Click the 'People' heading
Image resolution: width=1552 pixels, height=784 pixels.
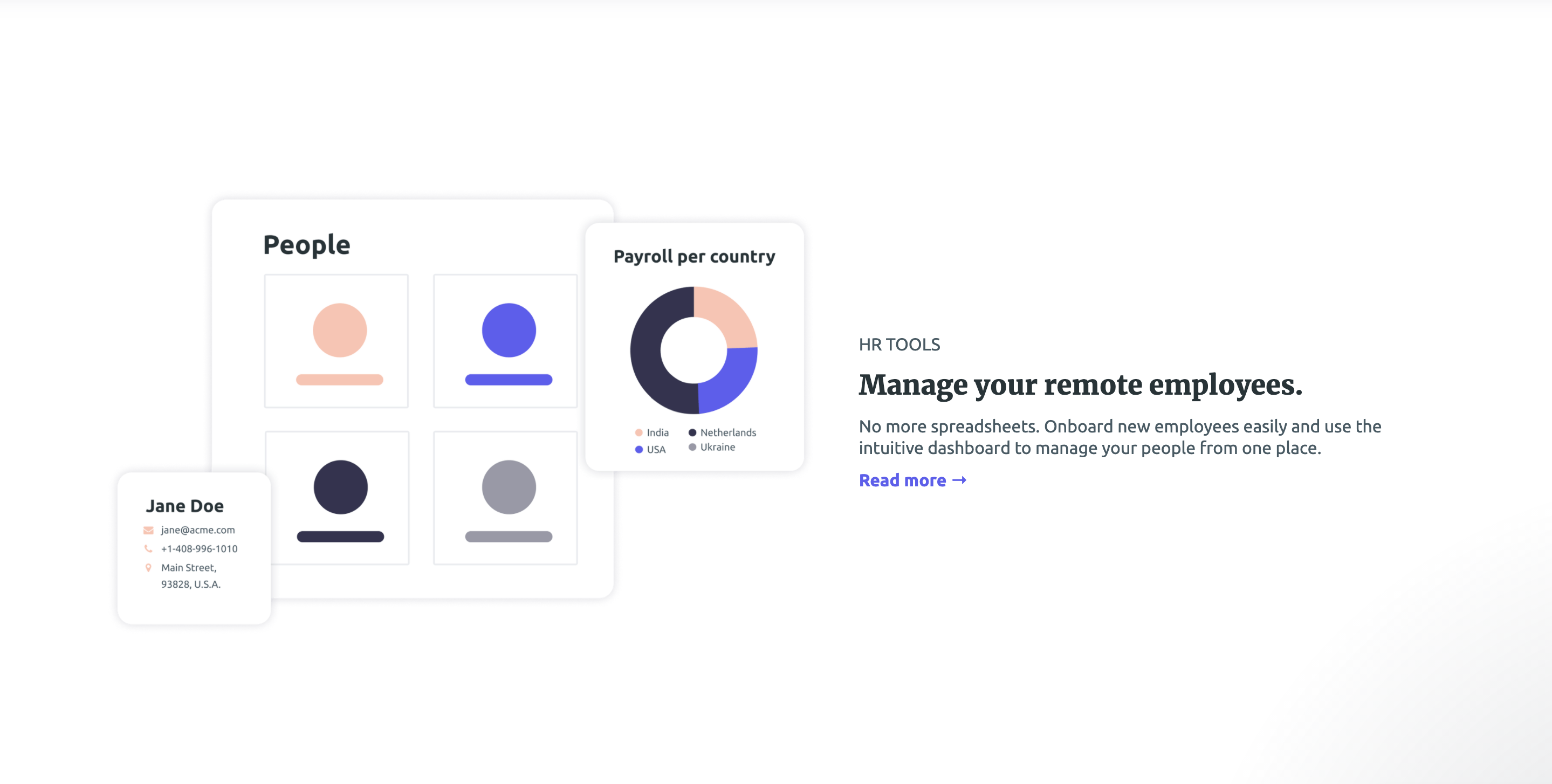[x=307, y=245]
